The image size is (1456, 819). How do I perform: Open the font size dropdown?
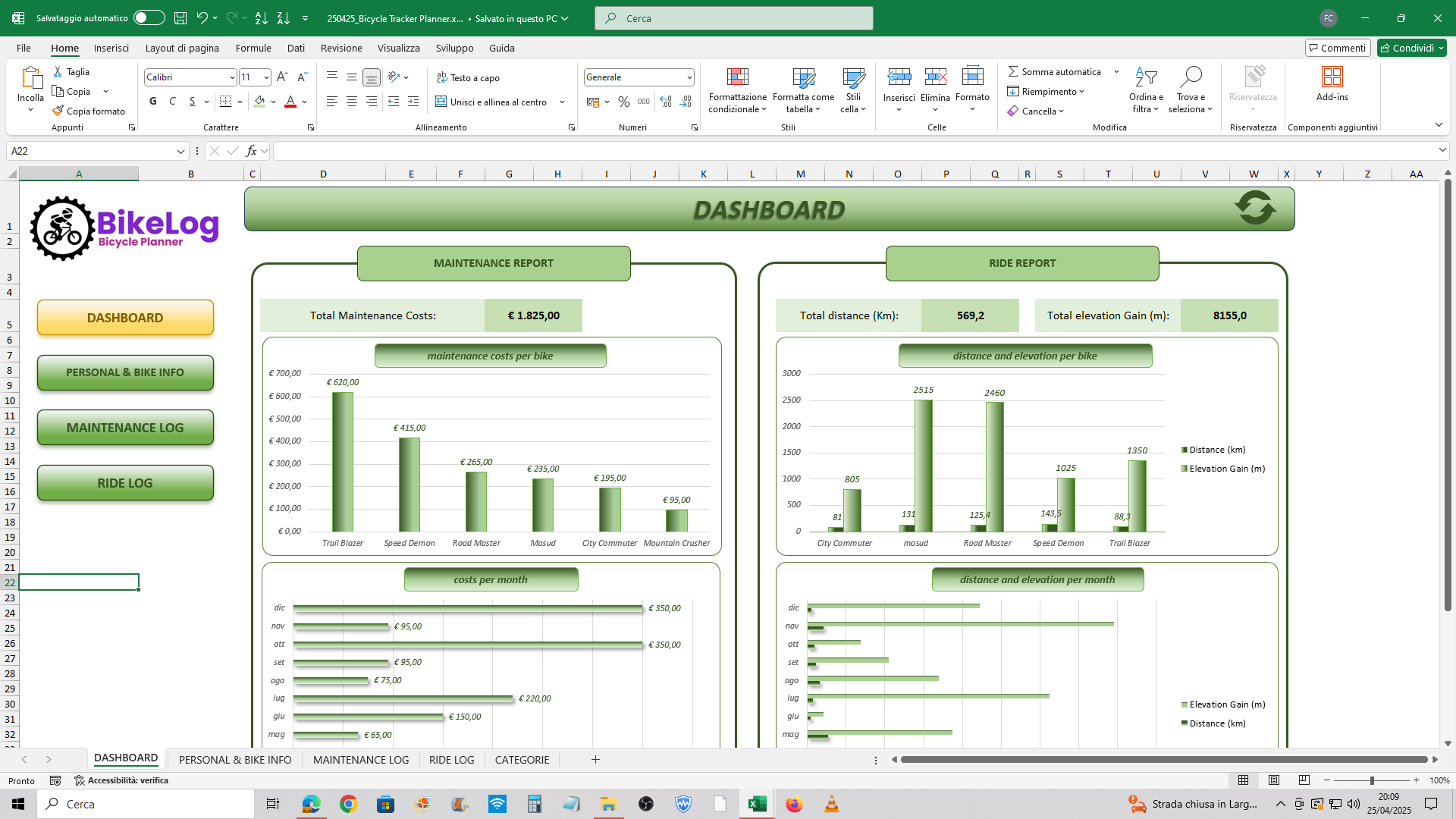[x=266, y=77]
